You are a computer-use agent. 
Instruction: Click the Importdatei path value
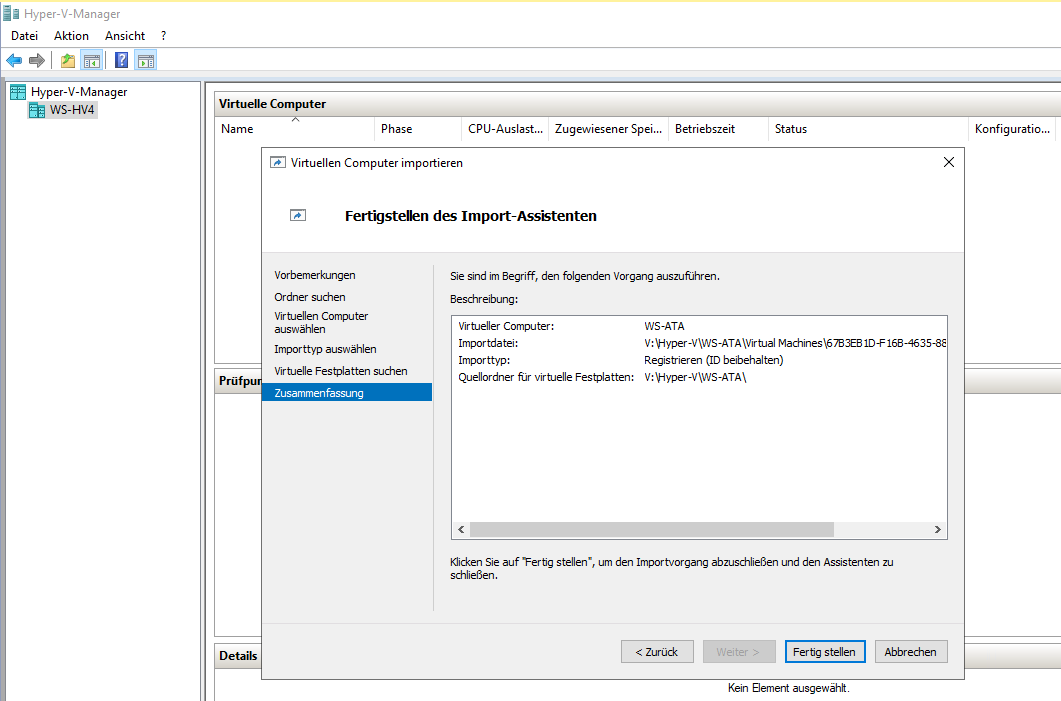click(x=795, y=343)
